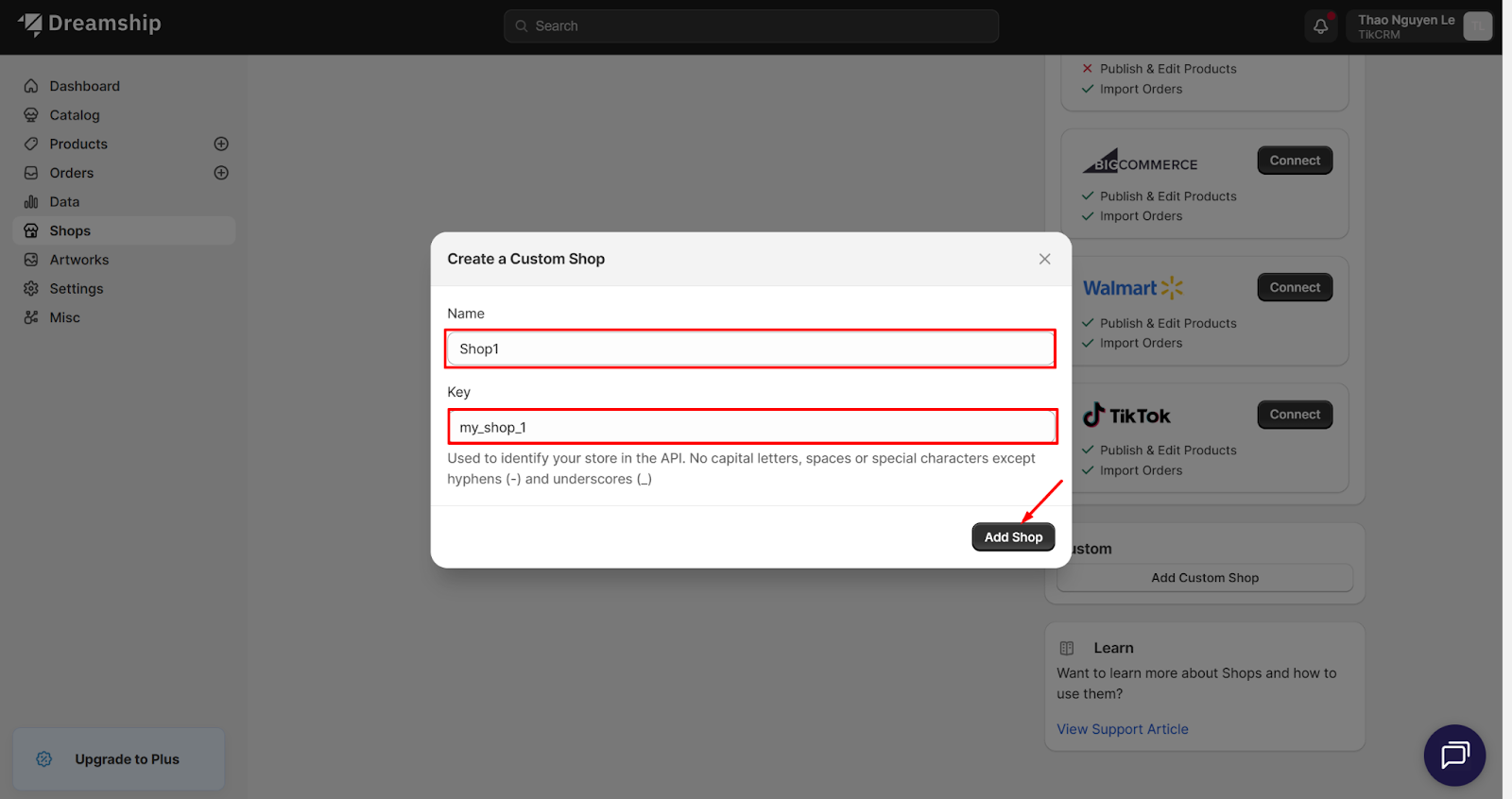The width and height of the screenshot is (1512, 799).
Task: Click the Dashboard home icon
Action: pyautogui.click(x=31, y=86)
